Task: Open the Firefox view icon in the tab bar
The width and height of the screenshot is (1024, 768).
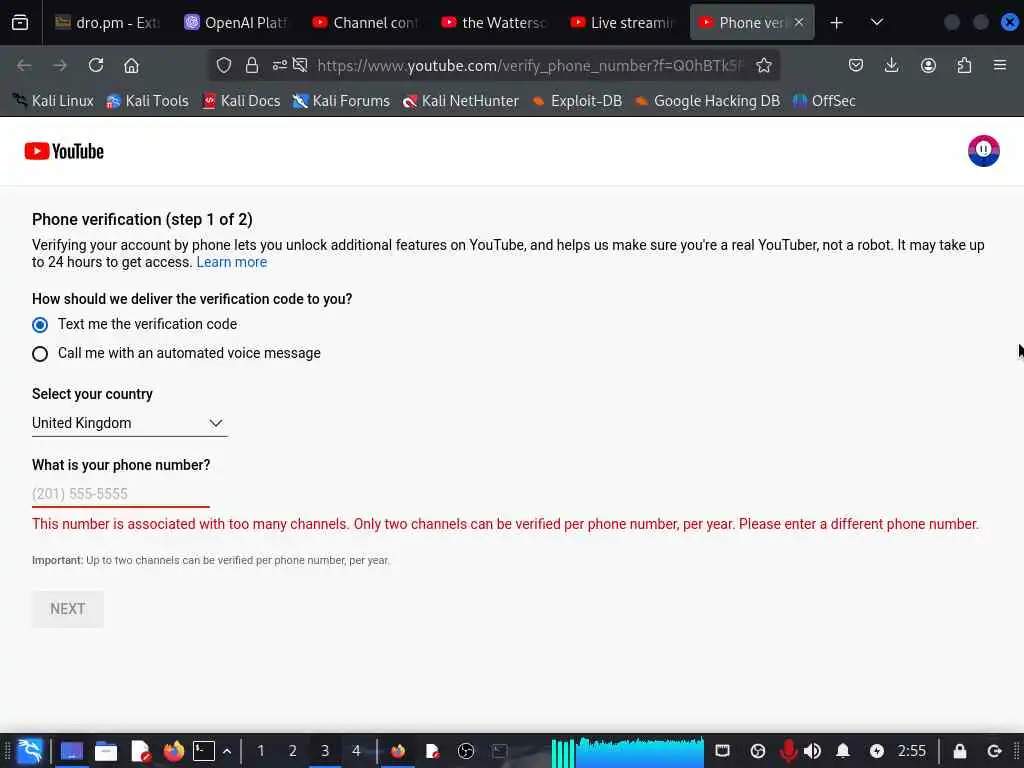Action: (x=20, y=23)
